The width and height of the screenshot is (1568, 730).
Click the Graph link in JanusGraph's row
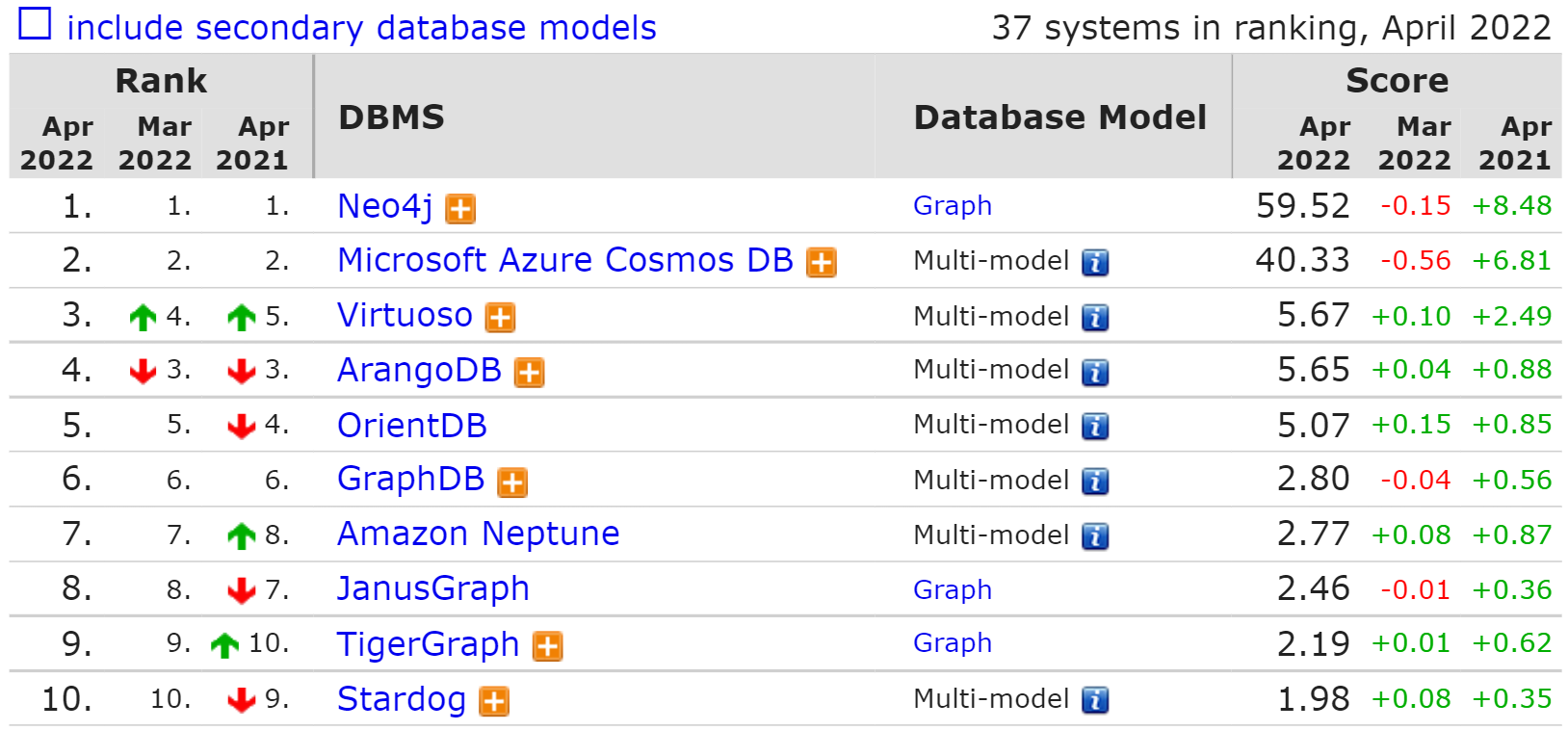(952, 589)
